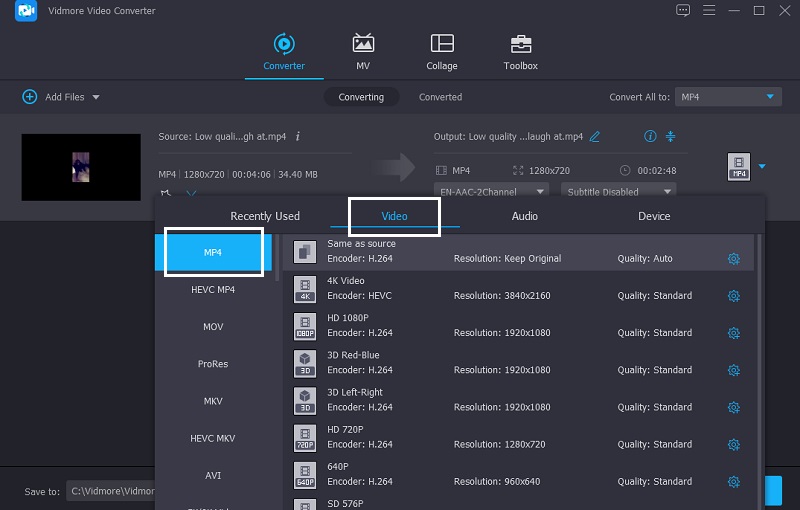Image resolution: width=800 pixels, height=510 pixels.
Task: Switch to the Collage module
Action: click(441, 52)
